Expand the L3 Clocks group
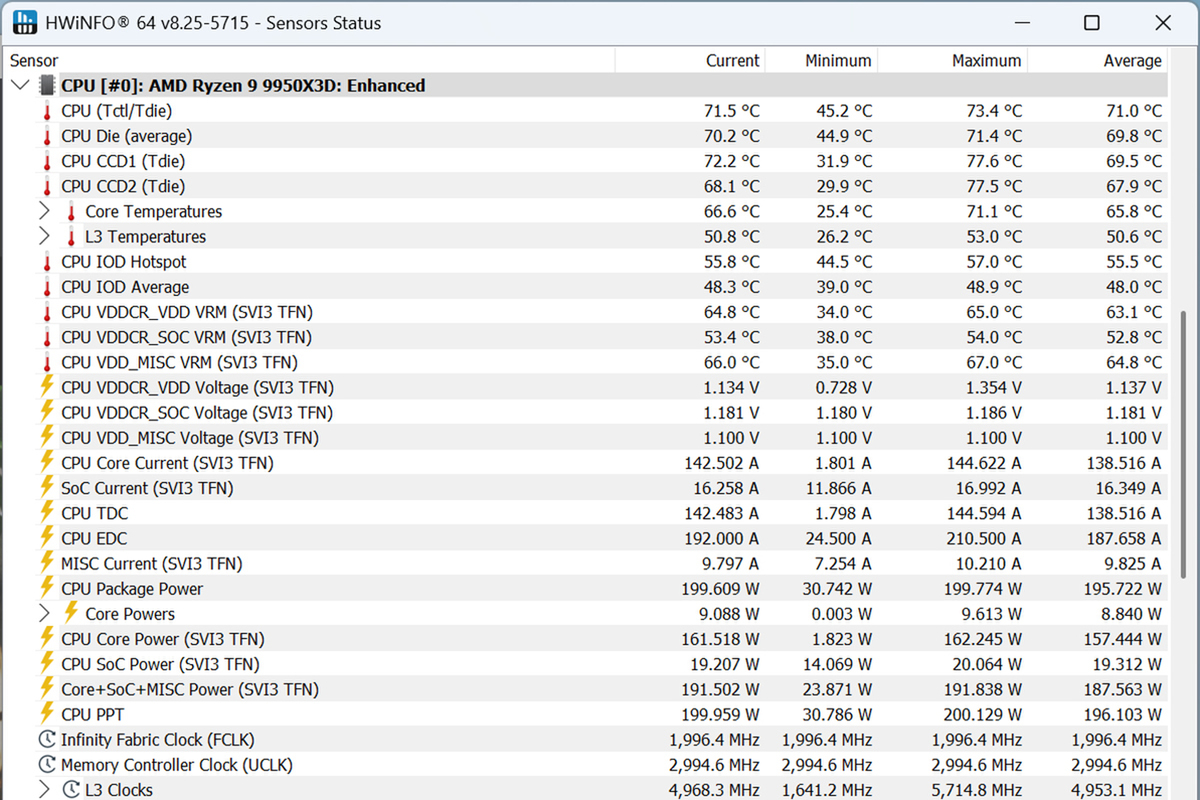Screen dimensions: 1200x800 (x=43, y=790)
